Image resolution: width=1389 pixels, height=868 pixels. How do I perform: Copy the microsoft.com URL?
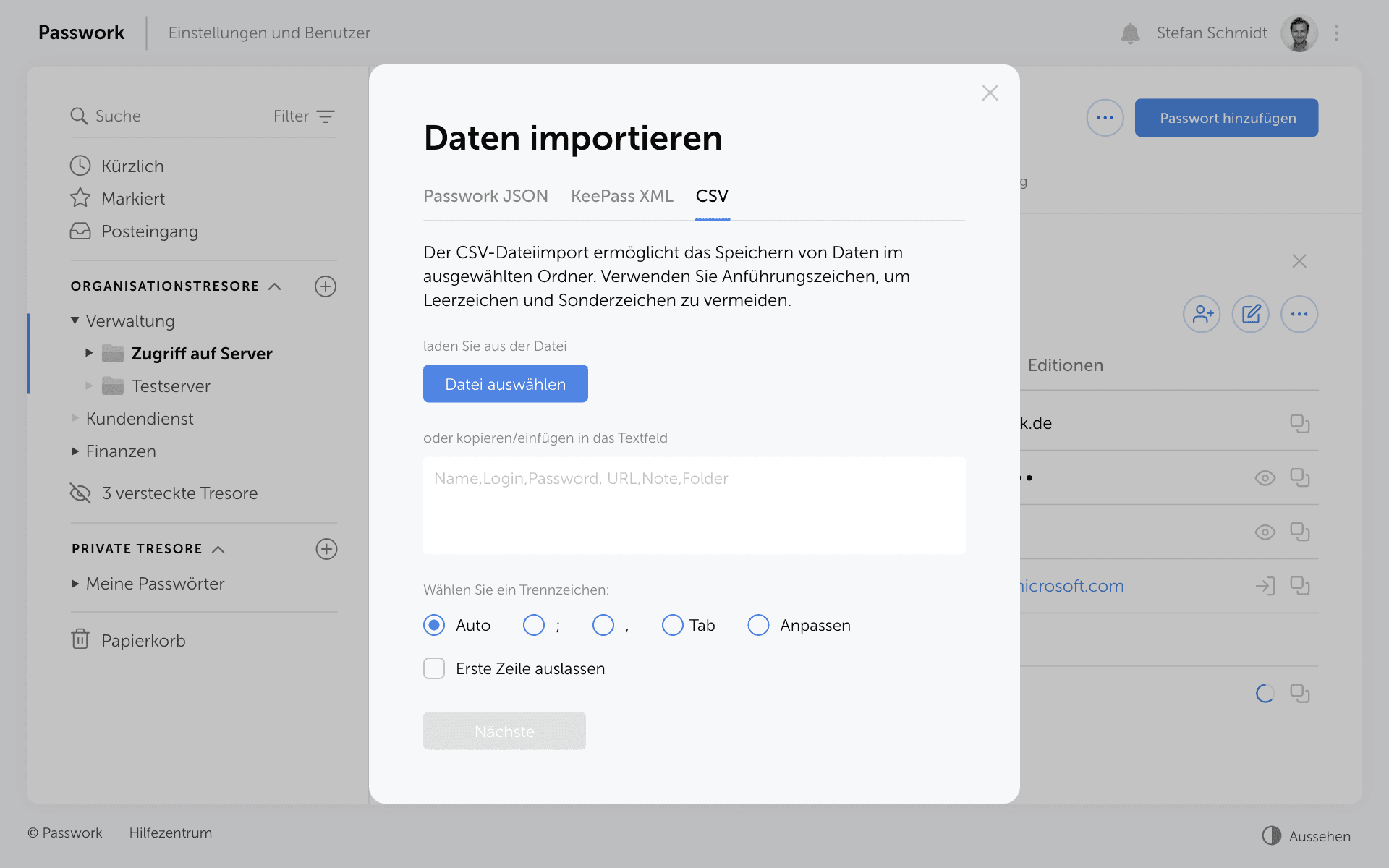click(x=1300, y=586)
